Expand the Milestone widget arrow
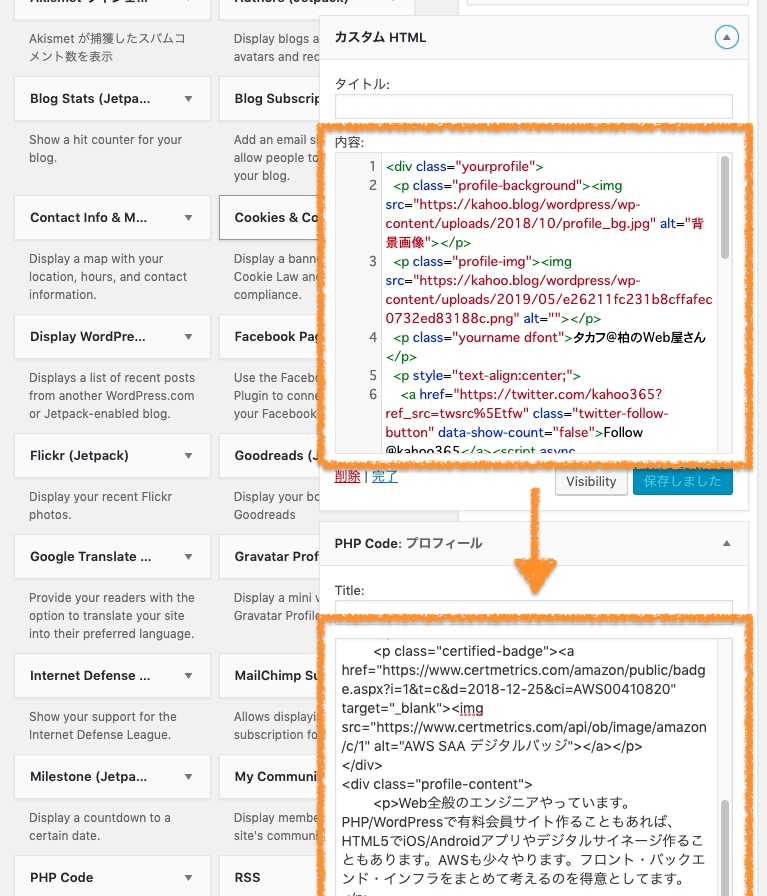The width and height of the screenshot is (767, 896). (189, 777)
